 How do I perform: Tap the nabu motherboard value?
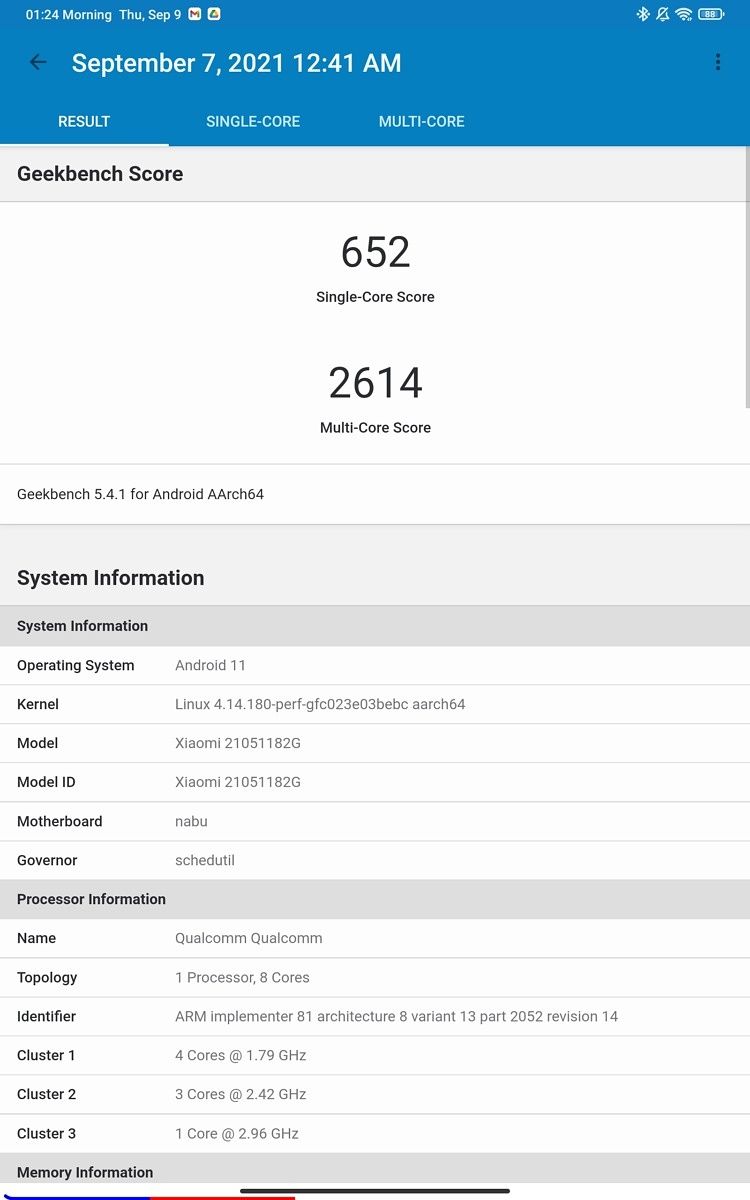click(191, 821)
